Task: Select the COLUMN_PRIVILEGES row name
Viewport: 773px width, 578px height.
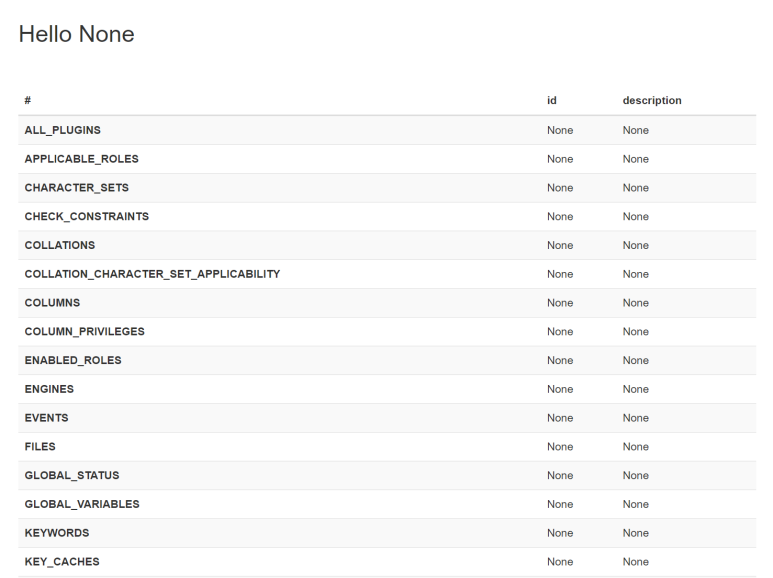Action: (85, 331)
